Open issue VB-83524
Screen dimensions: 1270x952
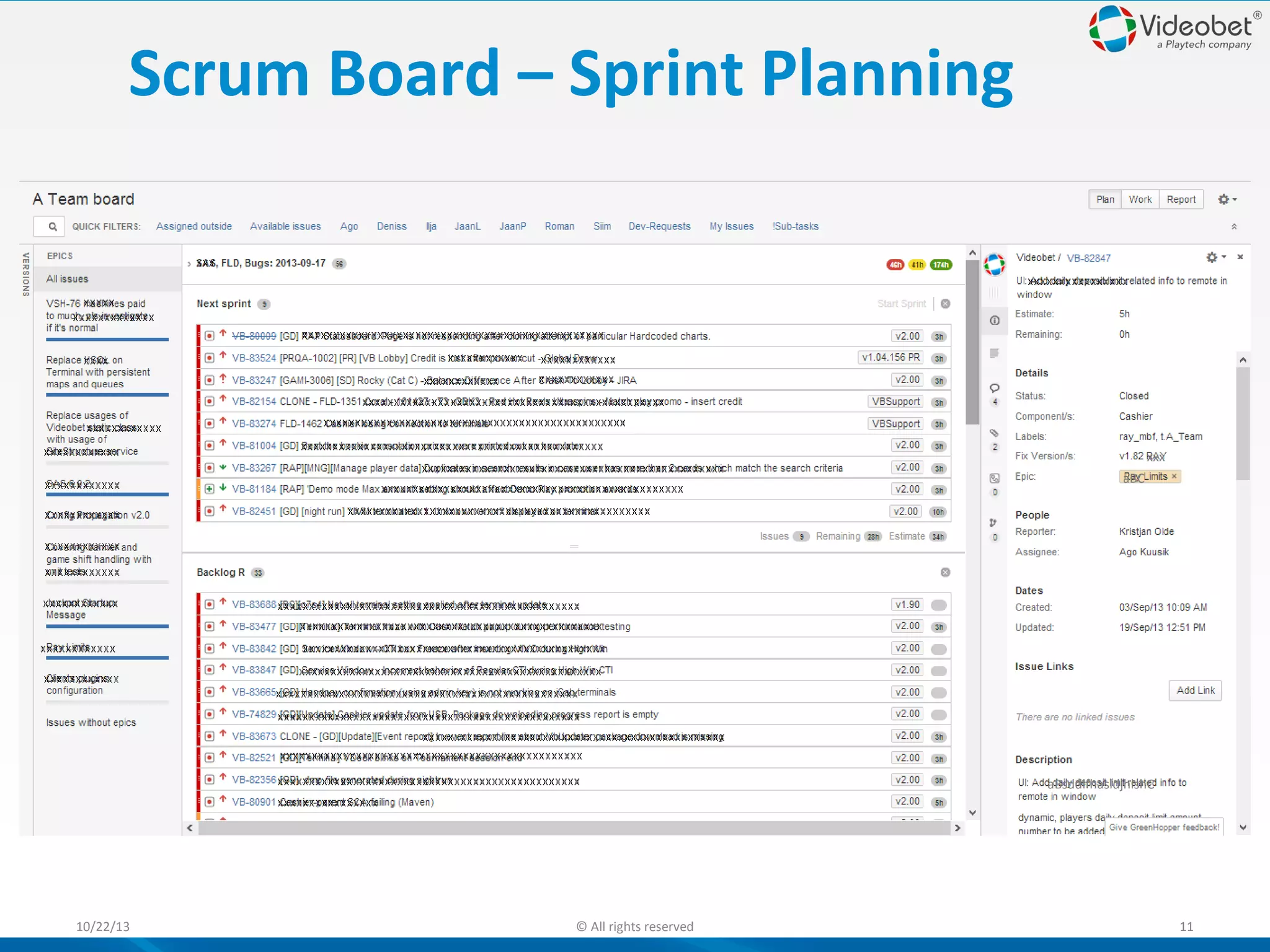(x=254, y=358)
